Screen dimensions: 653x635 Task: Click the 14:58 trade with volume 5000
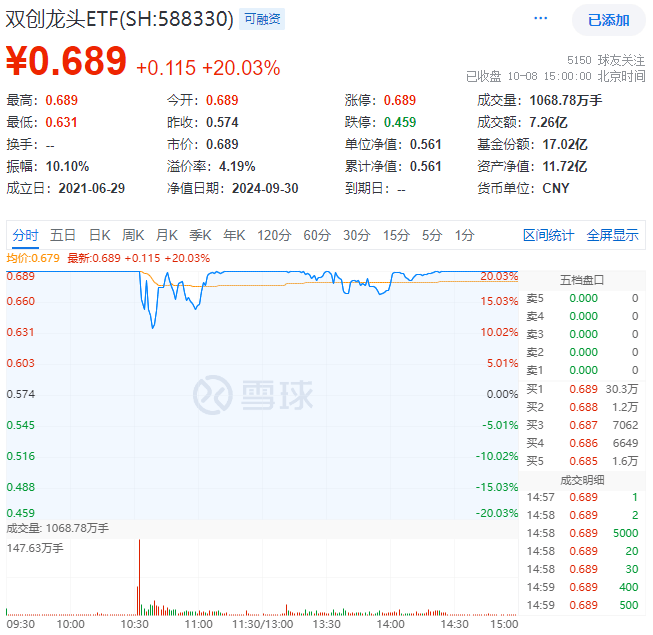tap(582, 533)
